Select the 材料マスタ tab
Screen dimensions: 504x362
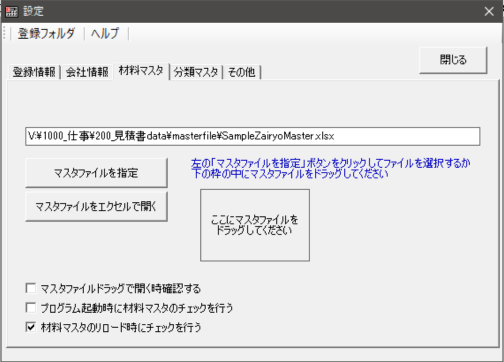141,71
